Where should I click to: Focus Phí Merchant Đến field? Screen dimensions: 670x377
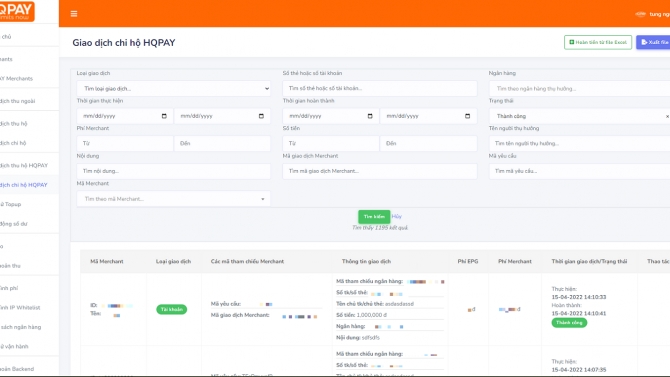coord(222,144)
